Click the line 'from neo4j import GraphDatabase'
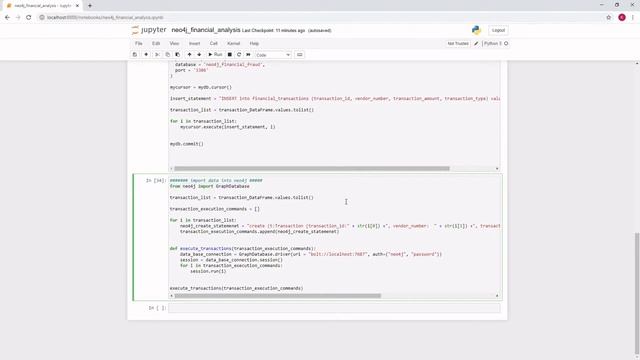This screenshot has height=360, width=640. (x=210, y=187)
